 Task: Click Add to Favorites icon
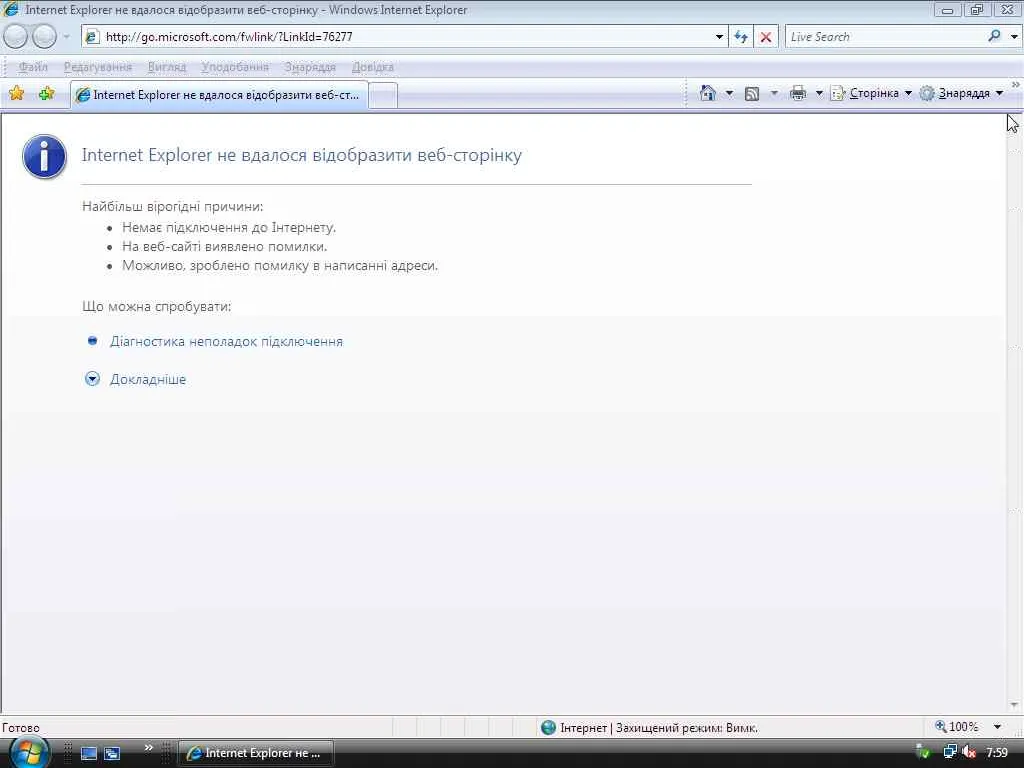pyautogui.click(x=46, y=93)
